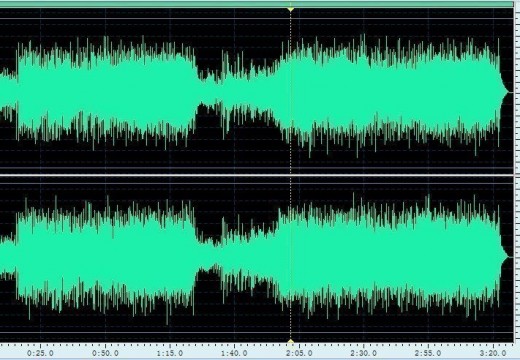Click the yellow playhead marker at top

[291, 10]
